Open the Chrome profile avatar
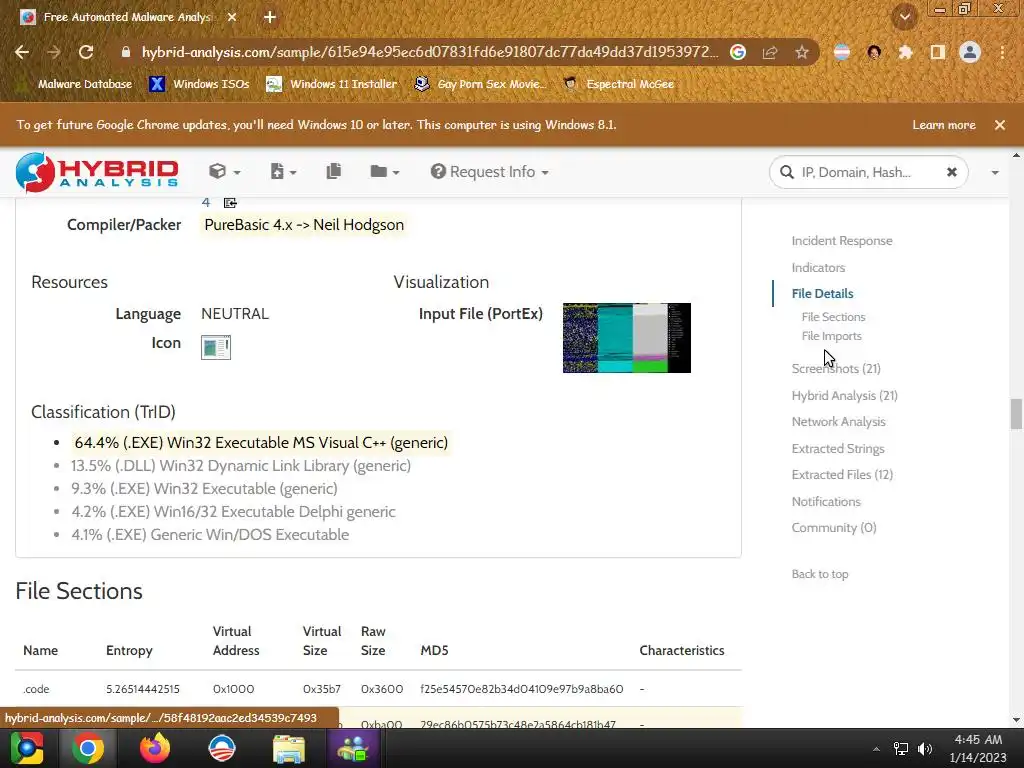The image size is (1024, 768). coord(970,52)
